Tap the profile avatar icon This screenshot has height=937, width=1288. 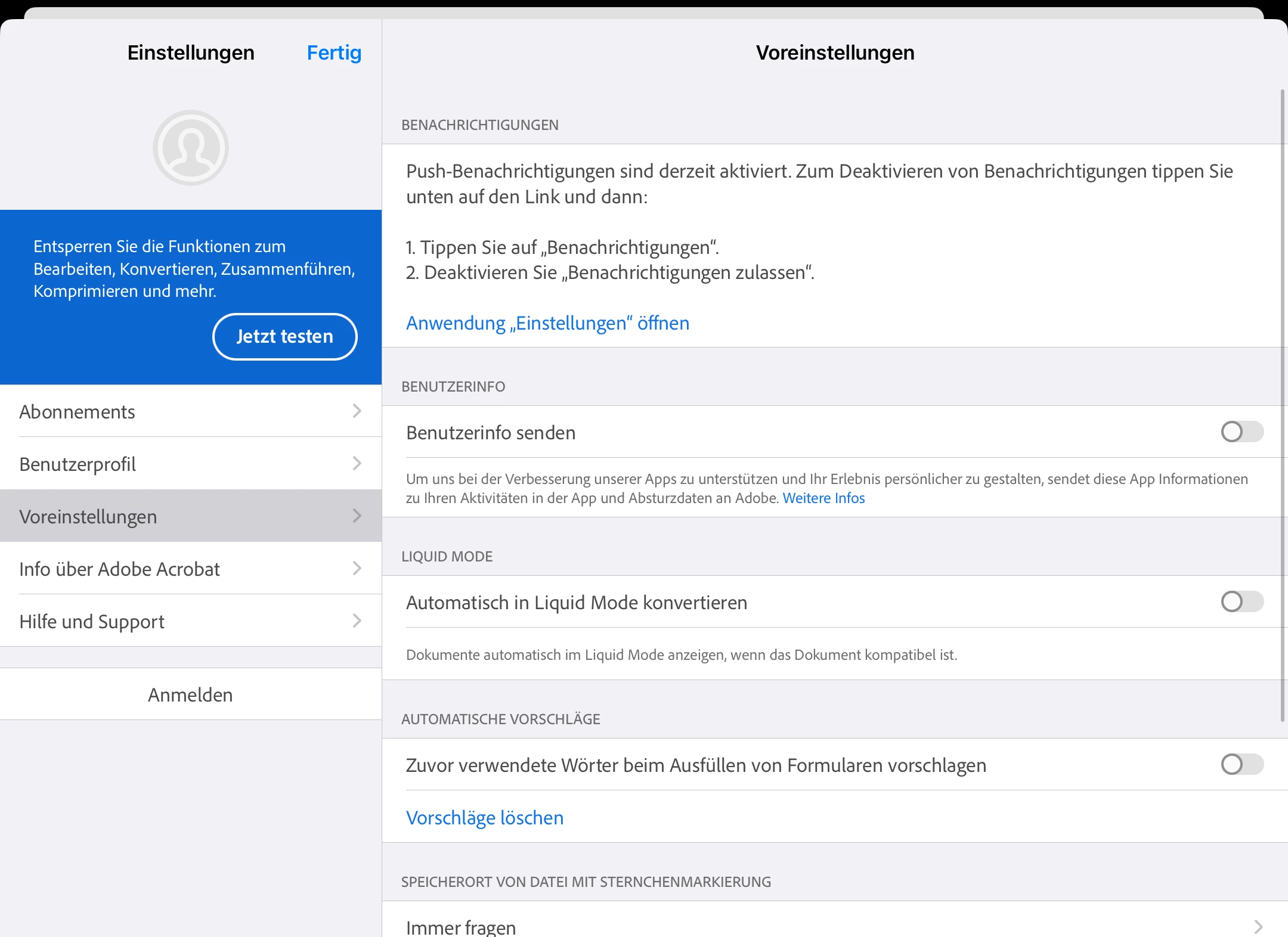(x=191, y=148)
